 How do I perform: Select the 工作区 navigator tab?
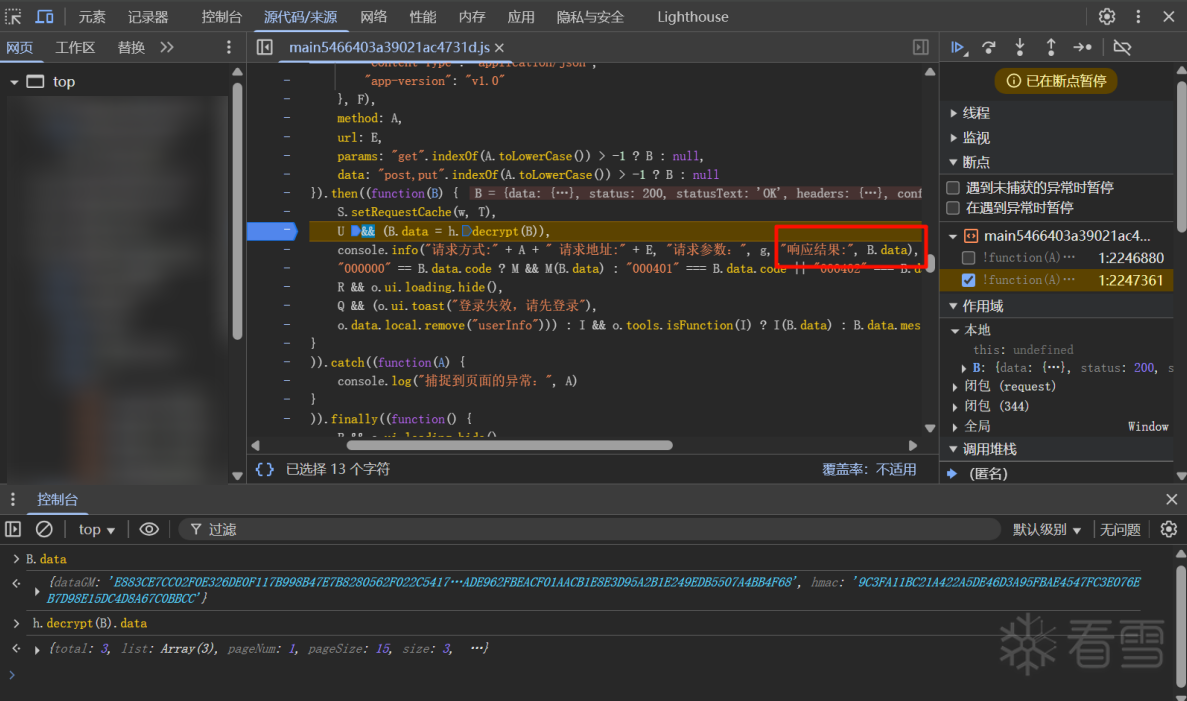[75, 47]
